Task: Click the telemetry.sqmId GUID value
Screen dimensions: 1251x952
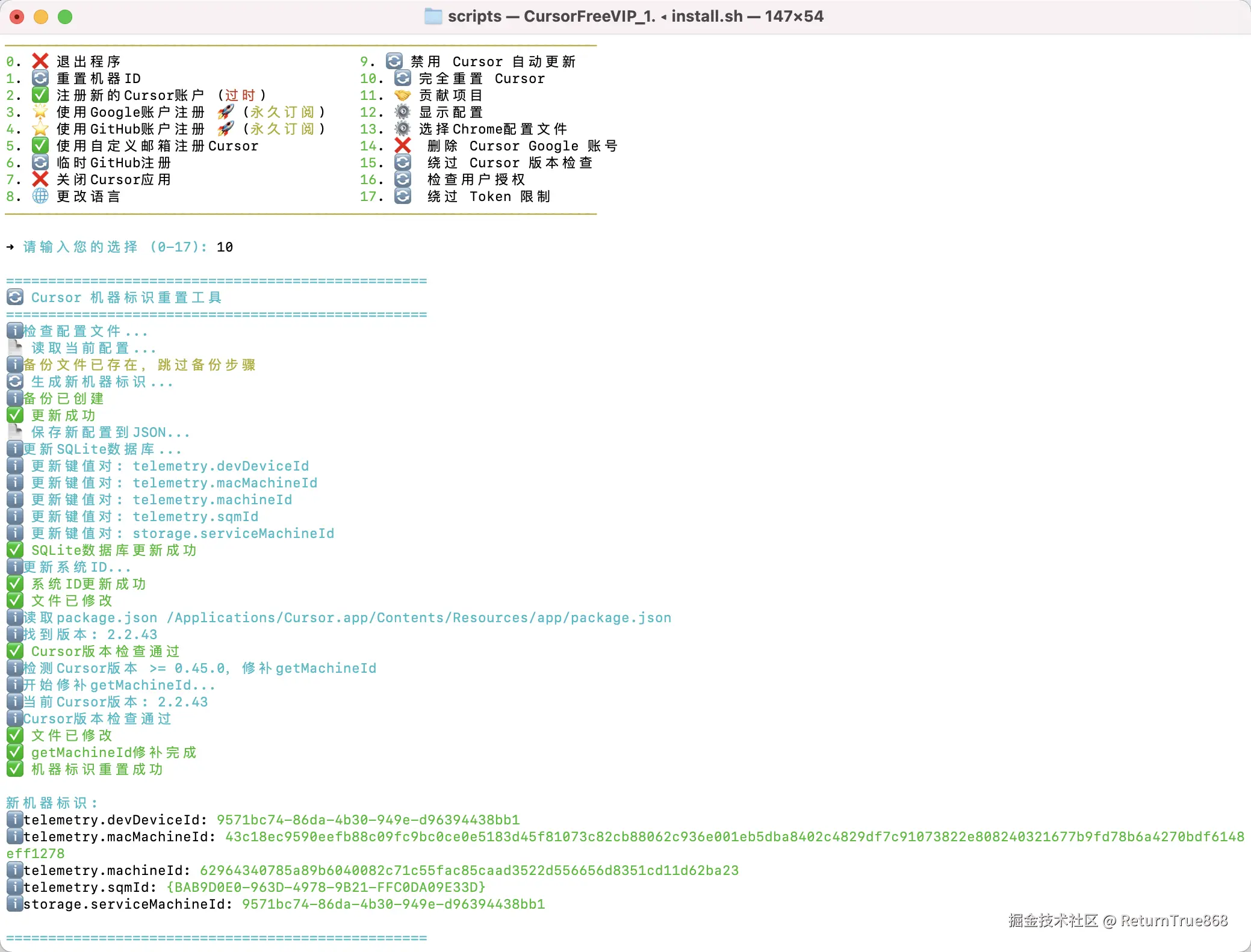Action: 326,887
